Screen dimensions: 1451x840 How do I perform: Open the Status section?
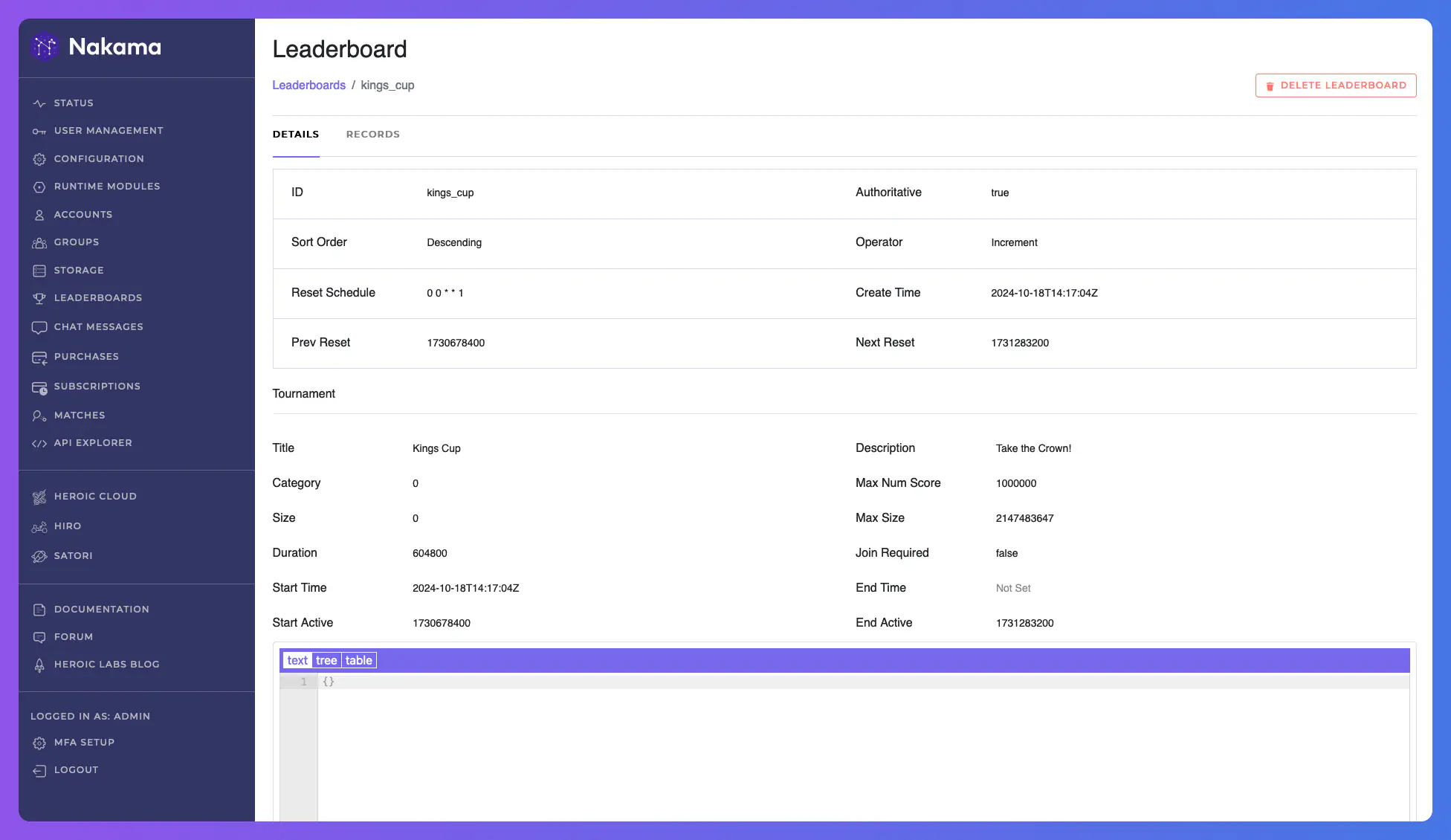pyautogui.click(x=73, y=103)
